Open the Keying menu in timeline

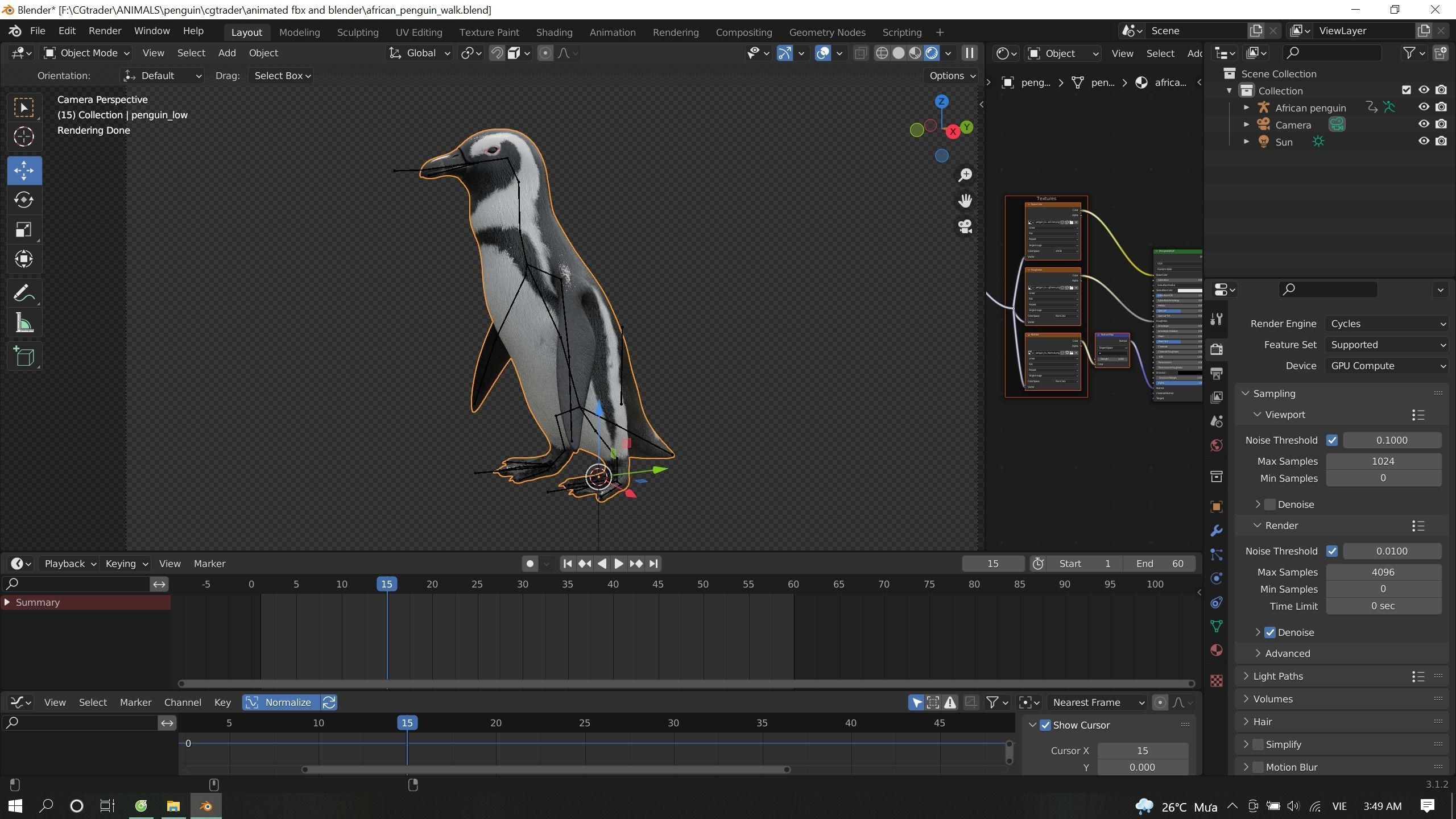tap(126, 564)
